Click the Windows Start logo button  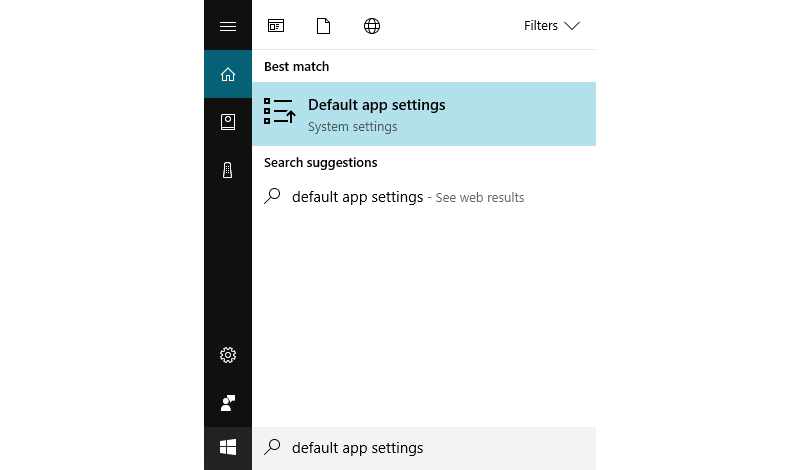228,448
